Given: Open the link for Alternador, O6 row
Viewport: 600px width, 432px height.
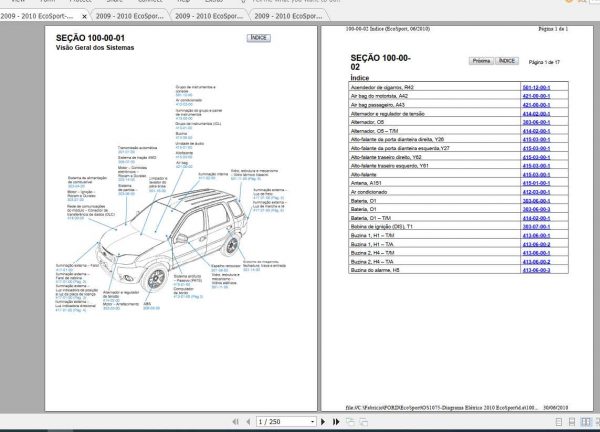Looking at the screenshot, I should [x=536, y=122].
